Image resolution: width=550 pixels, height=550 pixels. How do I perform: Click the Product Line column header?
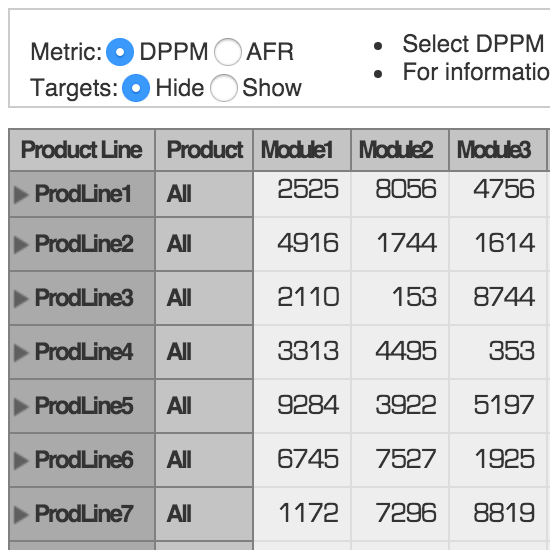click(x=82, y=150)
